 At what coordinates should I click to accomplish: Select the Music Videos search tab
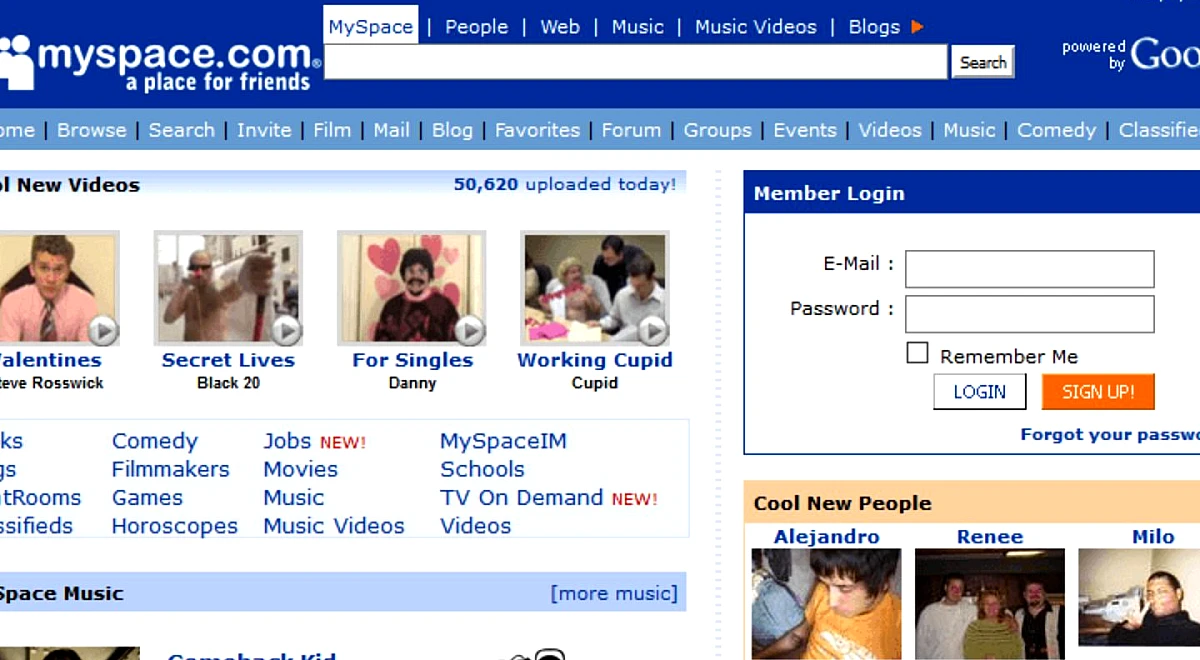(755, 27)
